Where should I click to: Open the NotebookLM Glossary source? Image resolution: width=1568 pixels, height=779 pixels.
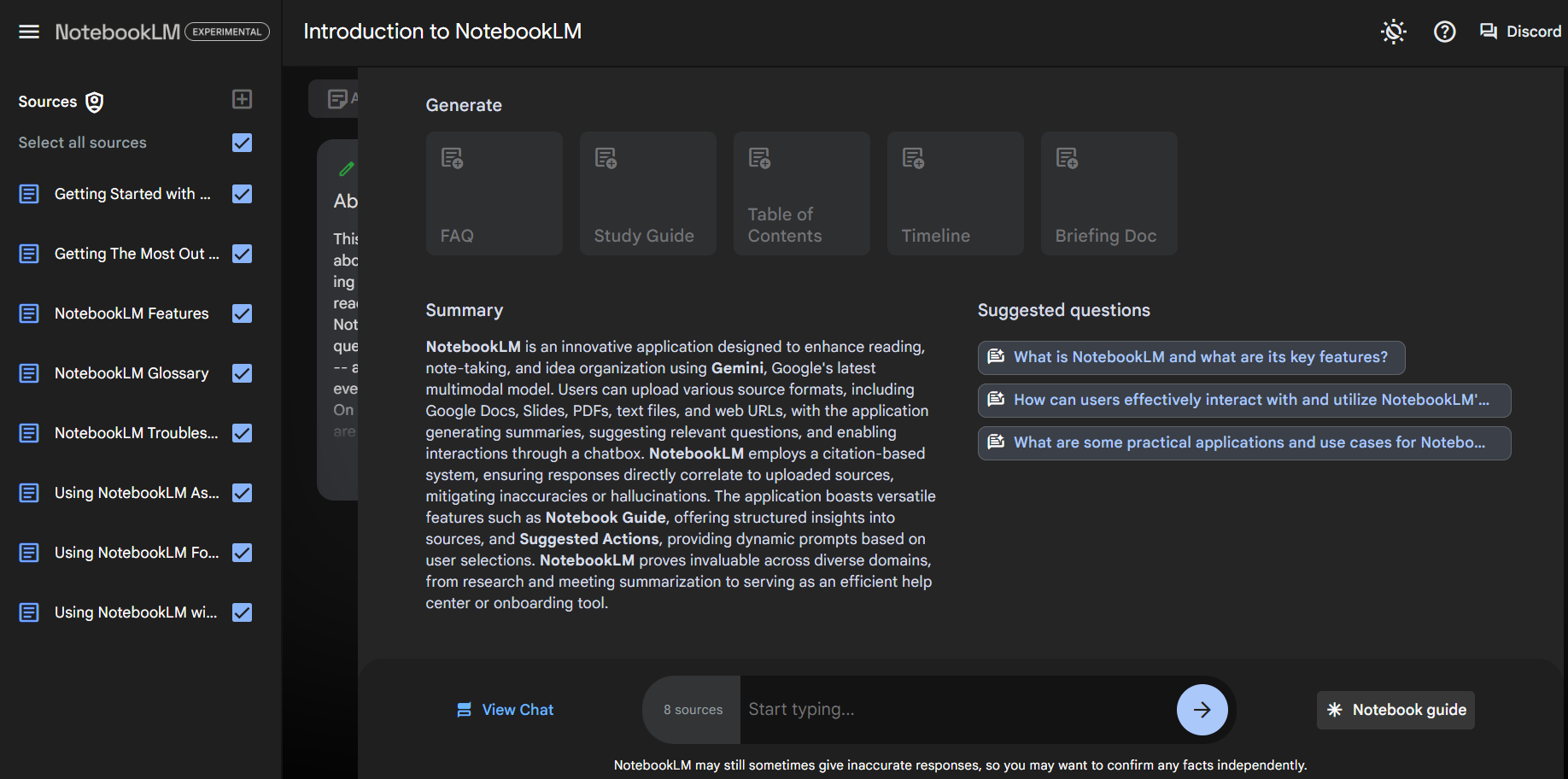(132, 373)
